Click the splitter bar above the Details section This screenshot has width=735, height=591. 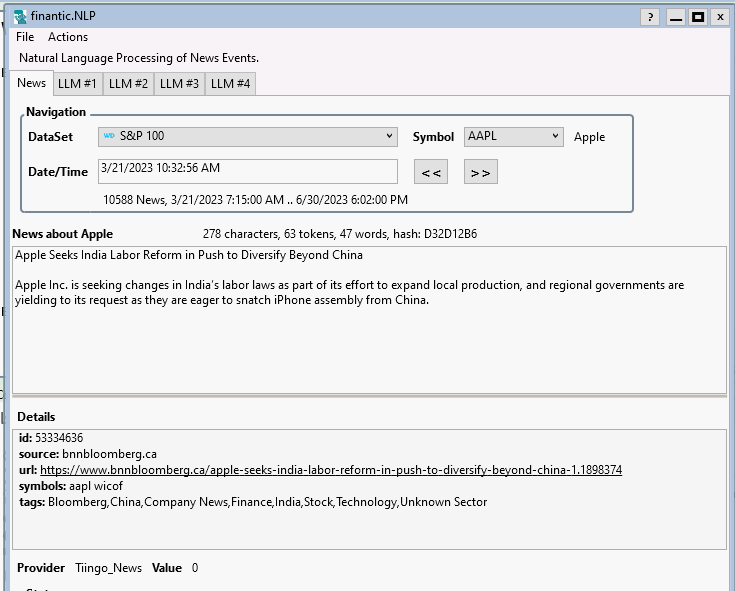click(369, 397)
